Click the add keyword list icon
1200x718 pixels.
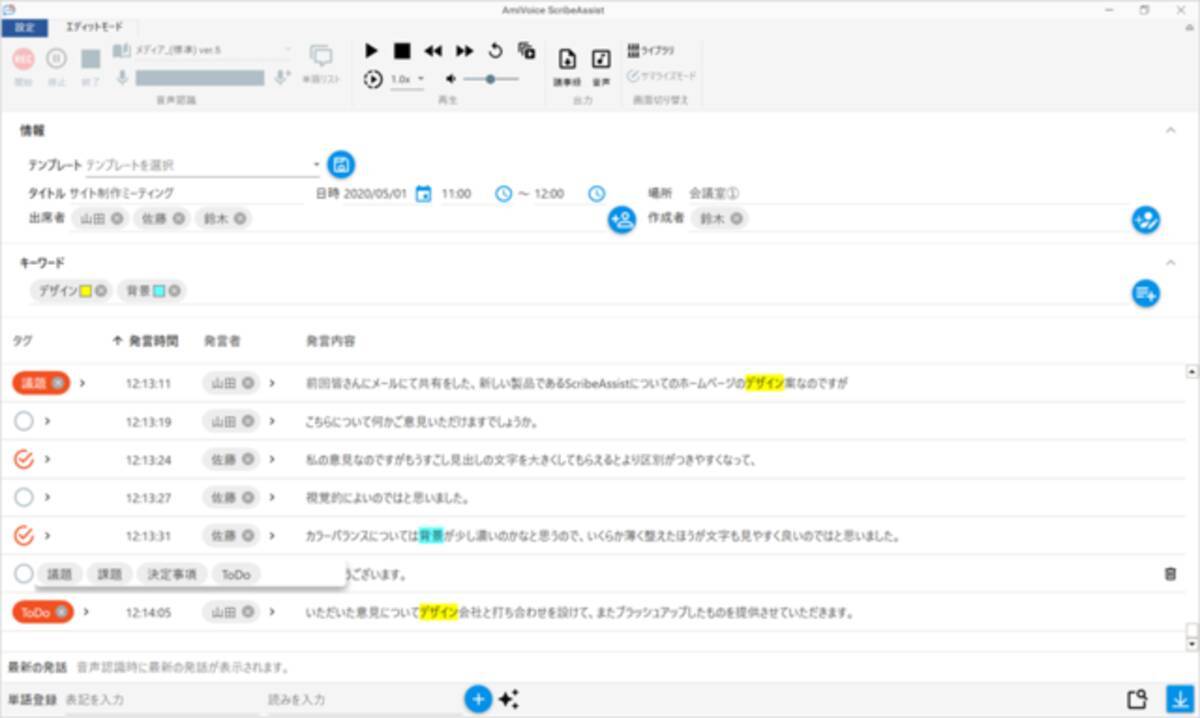[x=1145, y=293]
